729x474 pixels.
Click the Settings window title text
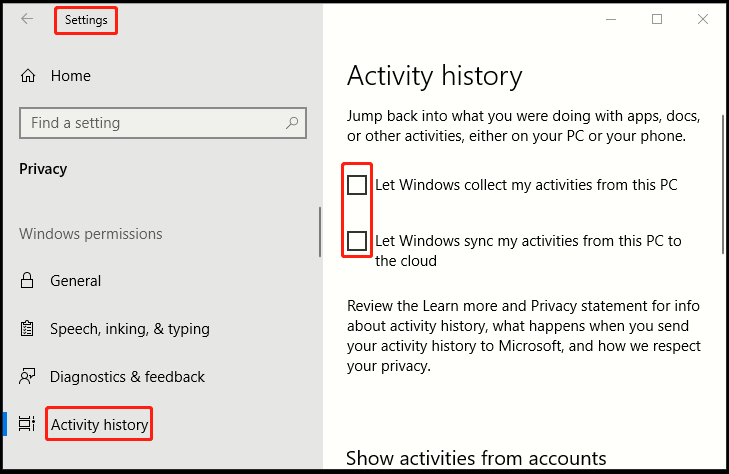pos(86,20)
